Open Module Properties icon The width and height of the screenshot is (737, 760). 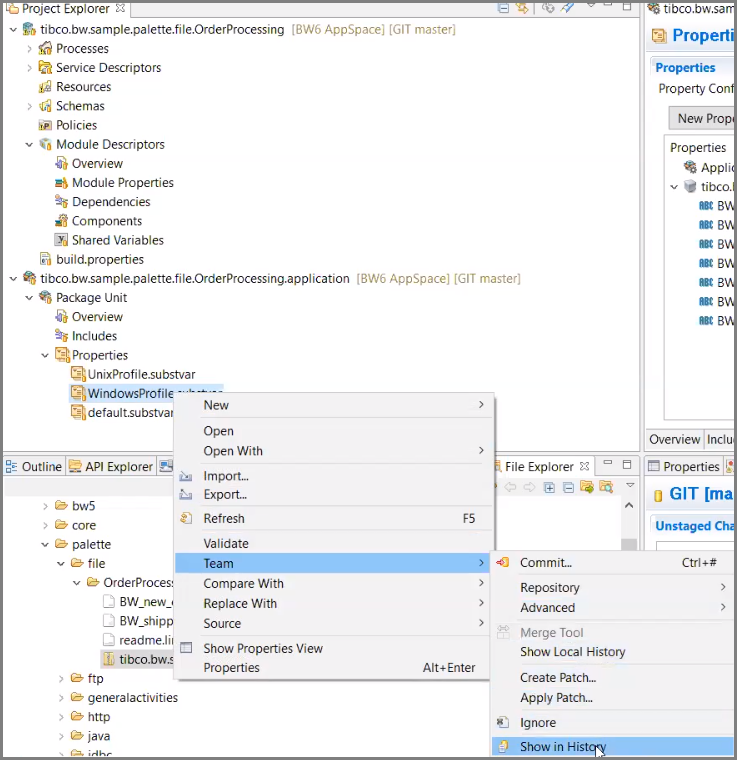click(x=61, y=183)
